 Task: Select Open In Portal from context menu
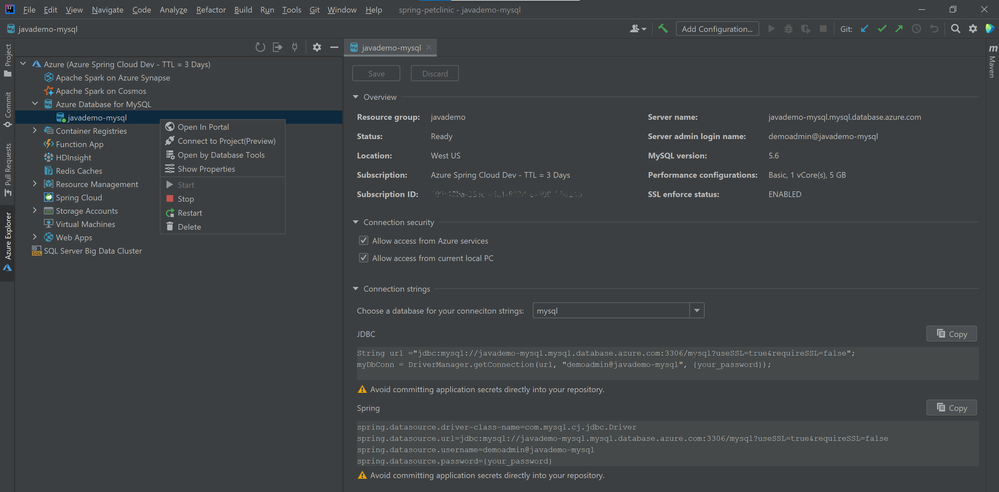click(x=203, y=127)
